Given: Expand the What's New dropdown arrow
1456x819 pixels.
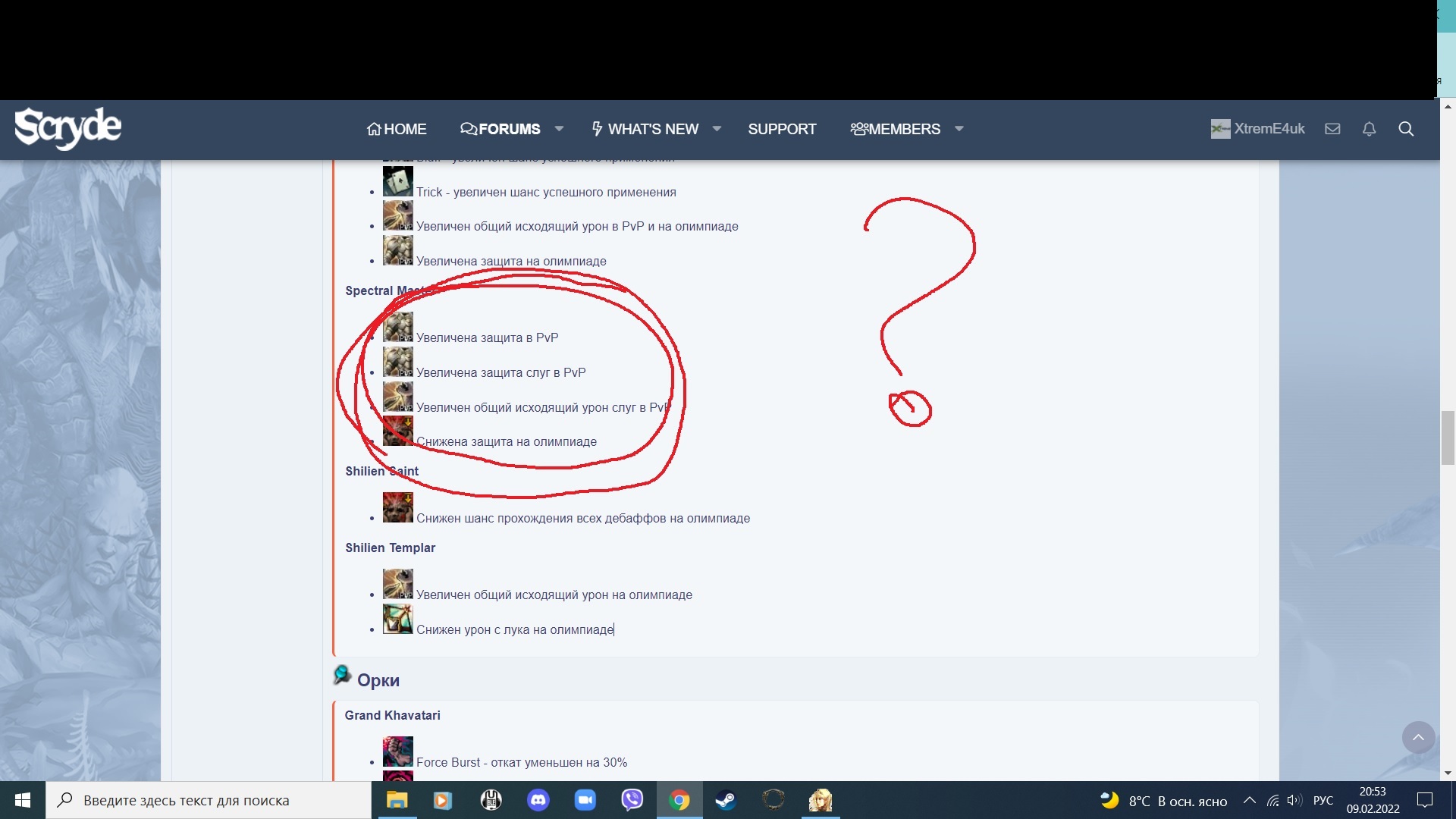Looking at the screenshot, I should tap(717, 129).
